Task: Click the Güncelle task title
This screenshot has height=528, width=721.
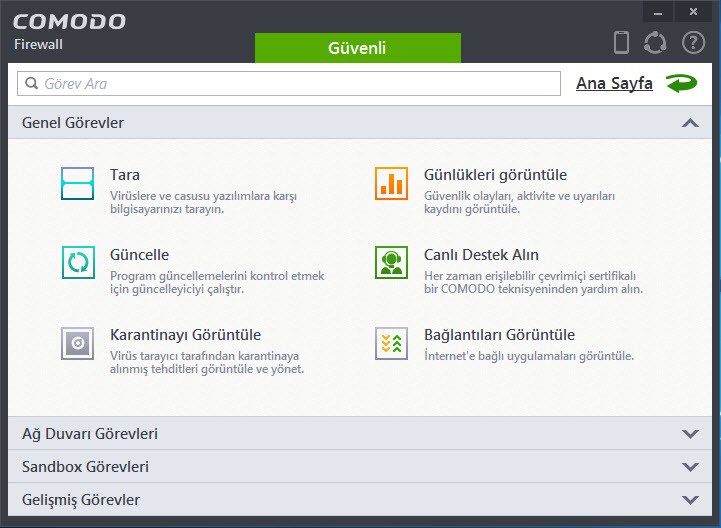Action: pos(139,255)
